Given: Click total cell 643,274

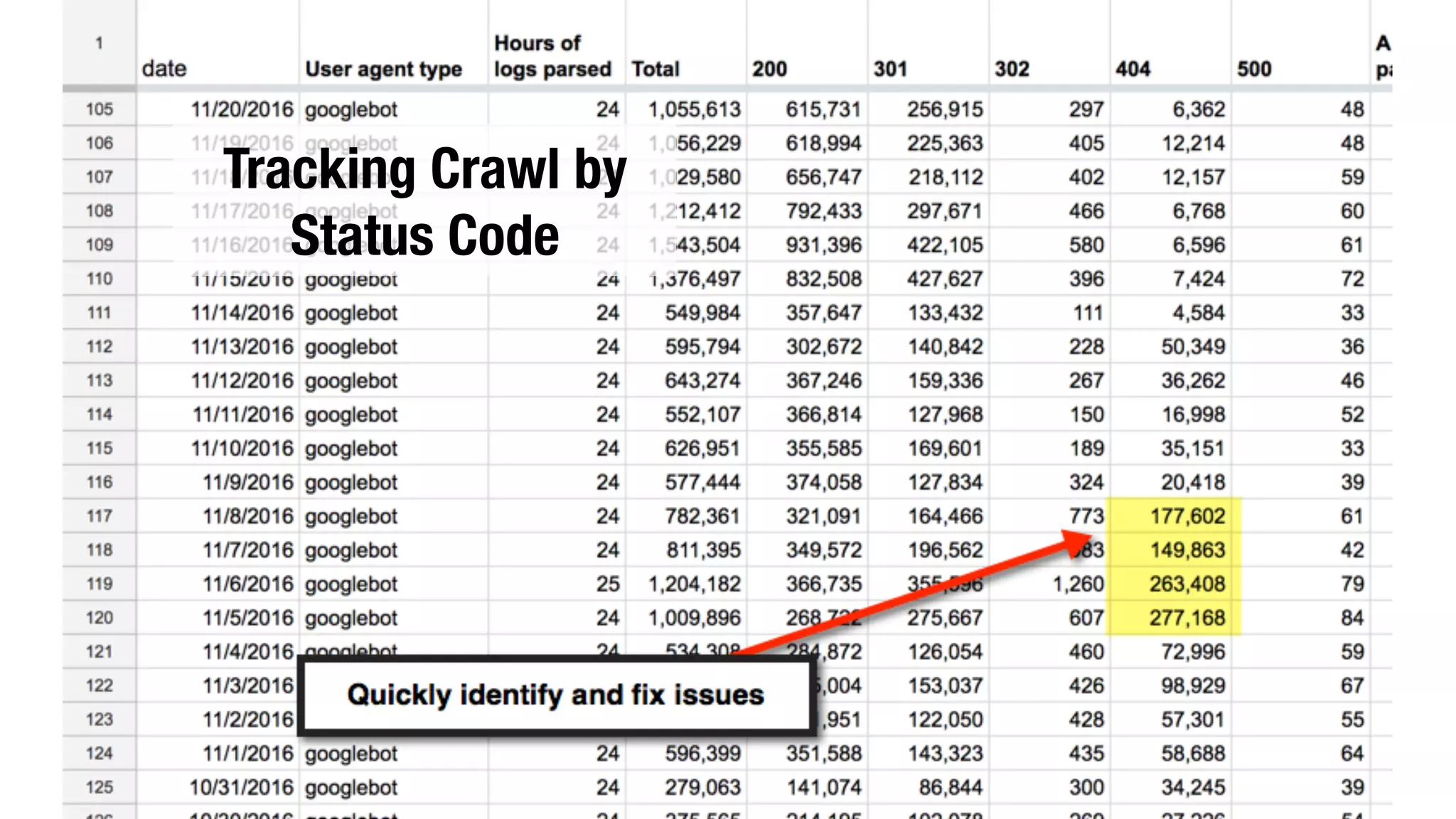Looking at the screenshot, I should 686,380.
